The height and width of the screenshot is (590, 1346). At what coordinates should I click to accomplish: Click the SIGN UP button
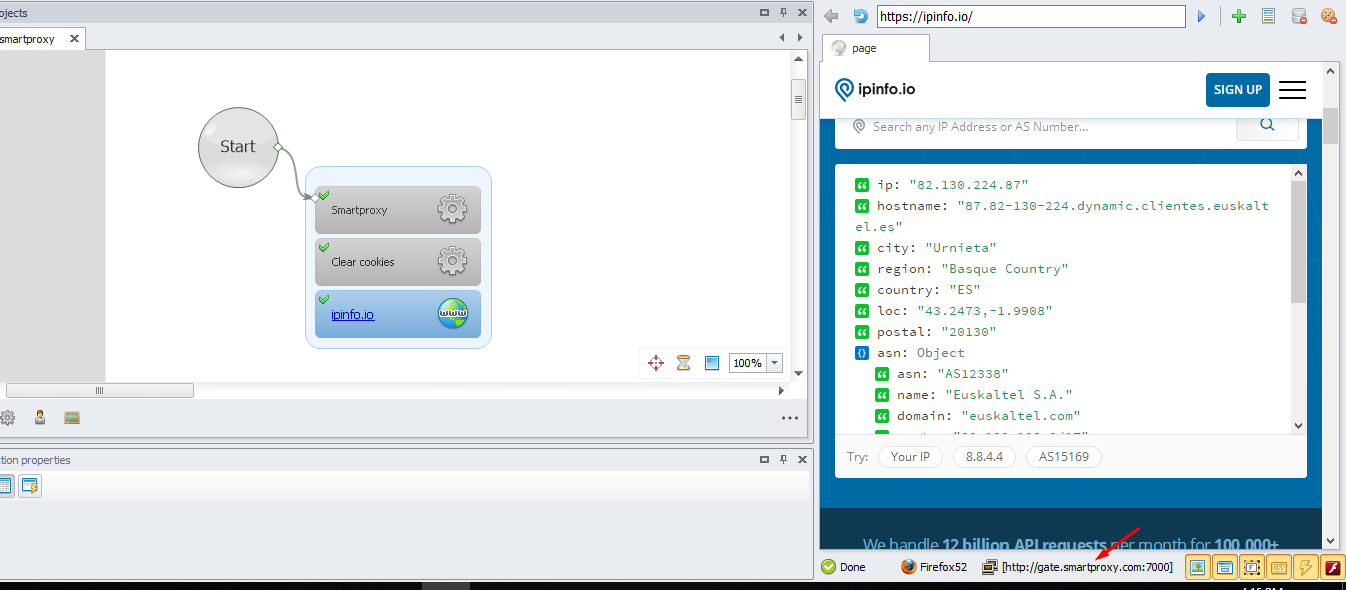(1237, 89)
